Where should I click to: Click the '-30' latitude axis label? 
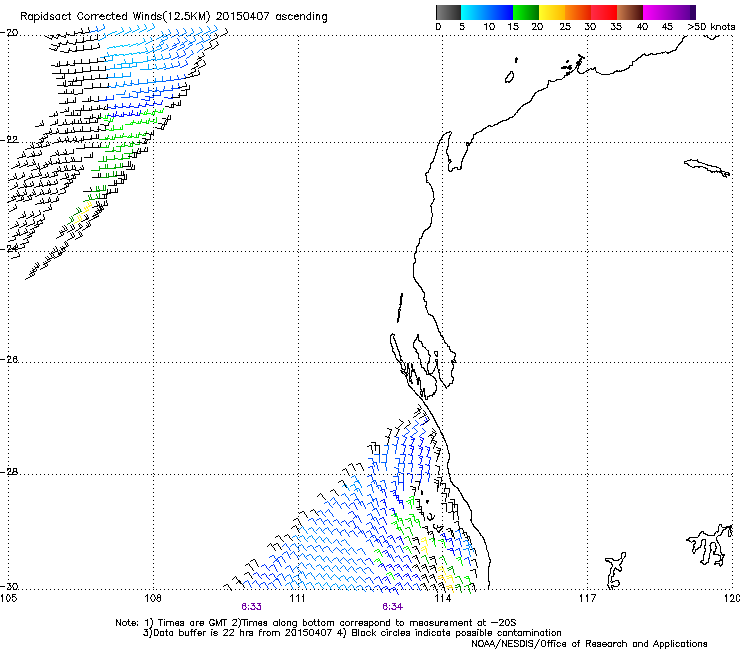point(9,586)
